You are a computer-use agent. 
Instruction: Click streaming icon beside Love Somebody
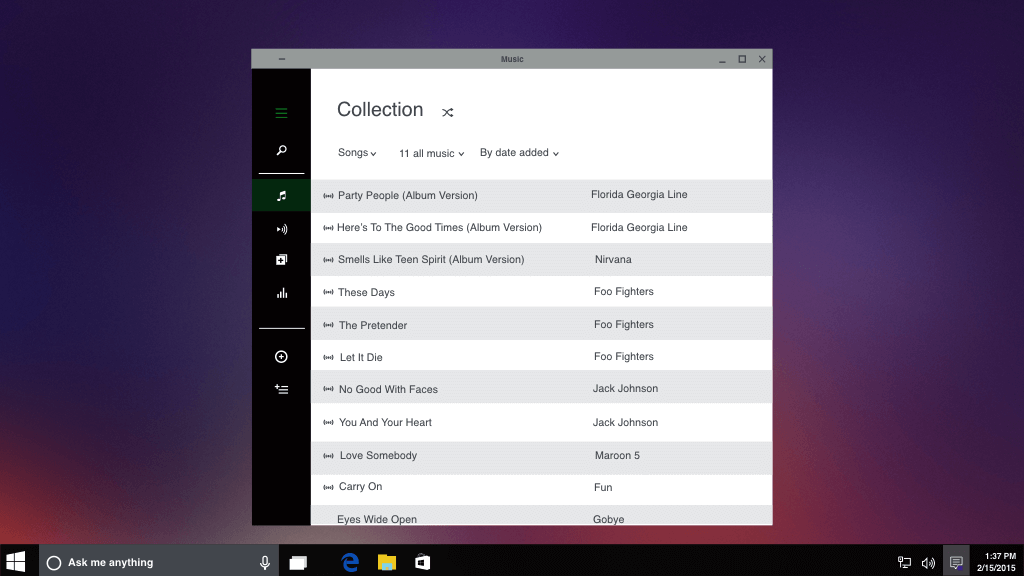coord(328,456)
